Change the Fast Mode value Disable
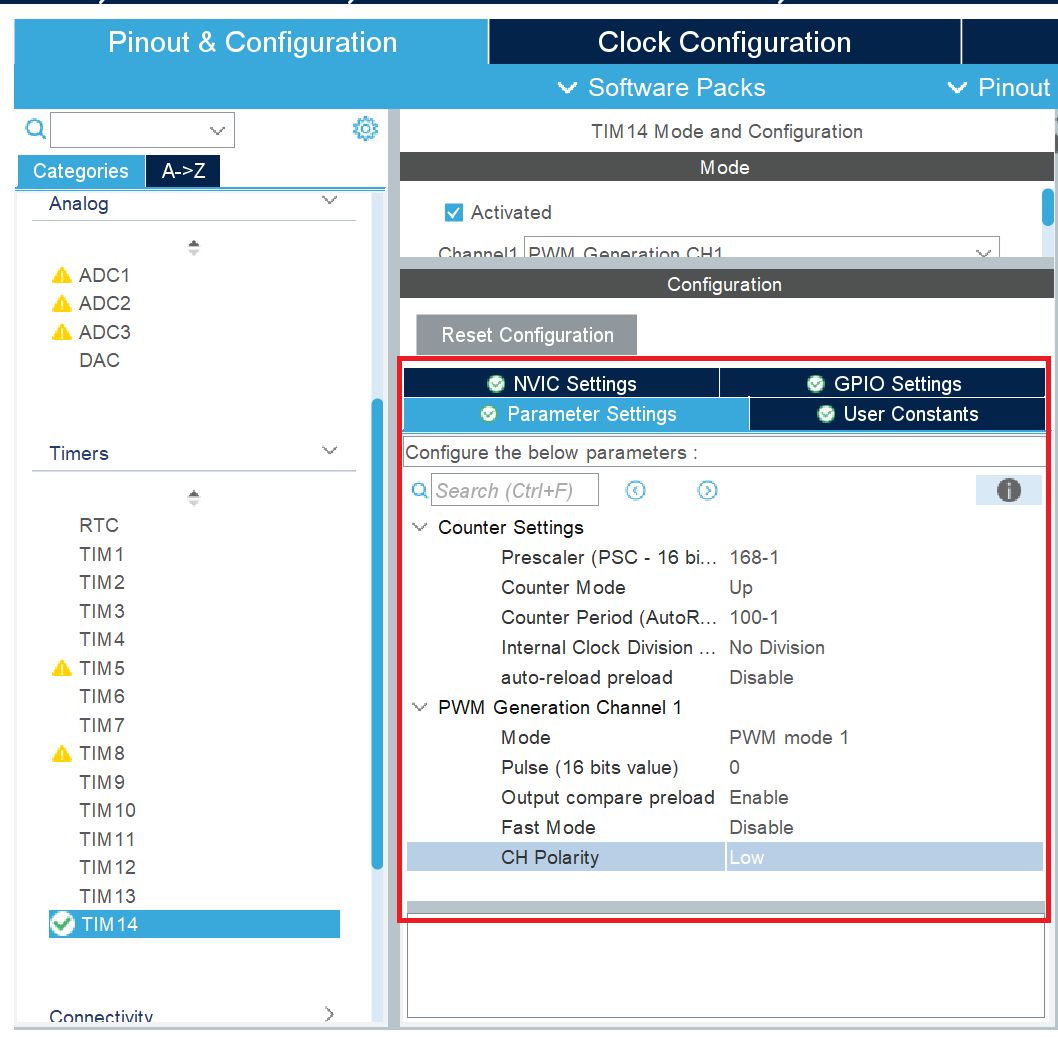1058x1037 pixels. (x=761, y=827)
